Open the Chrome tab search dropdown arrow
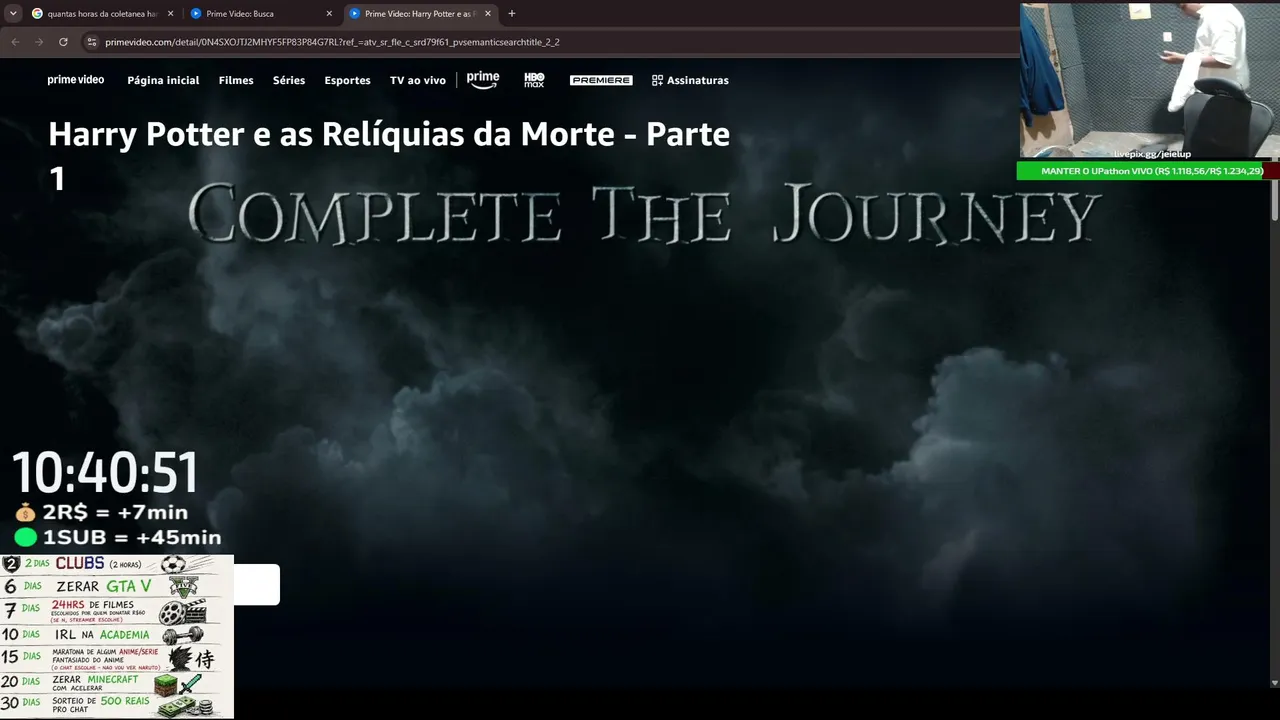The height and width of the screenshot is (720, 1280). coord(13,14)
